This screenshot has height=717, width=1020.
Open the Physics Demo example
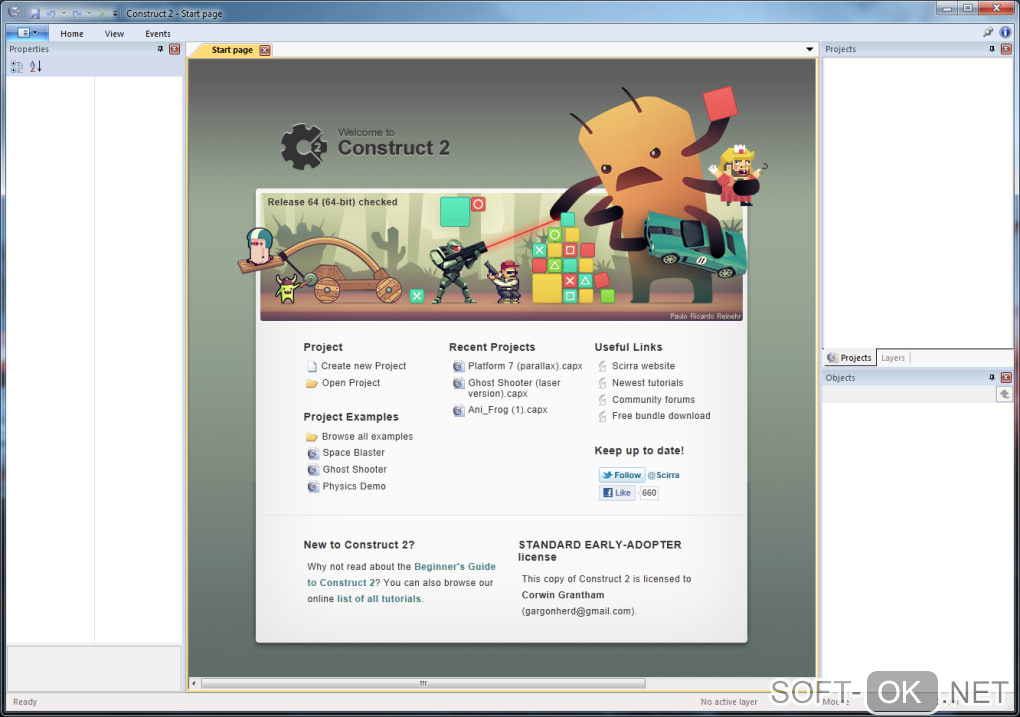coord(354,486)
